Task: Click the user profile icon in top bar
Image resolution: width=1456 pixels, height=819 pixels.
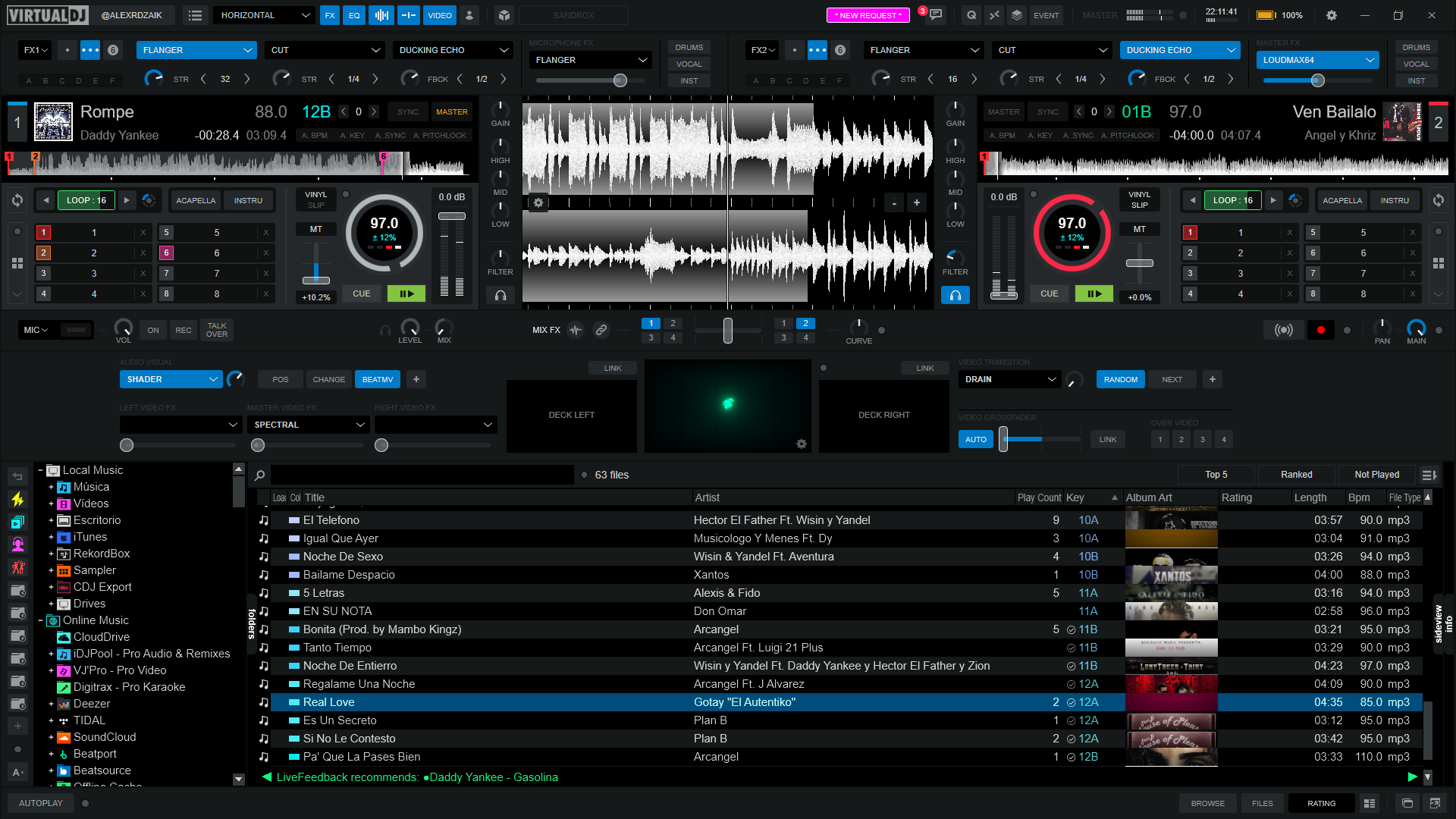Action: (x=469, y=15)
